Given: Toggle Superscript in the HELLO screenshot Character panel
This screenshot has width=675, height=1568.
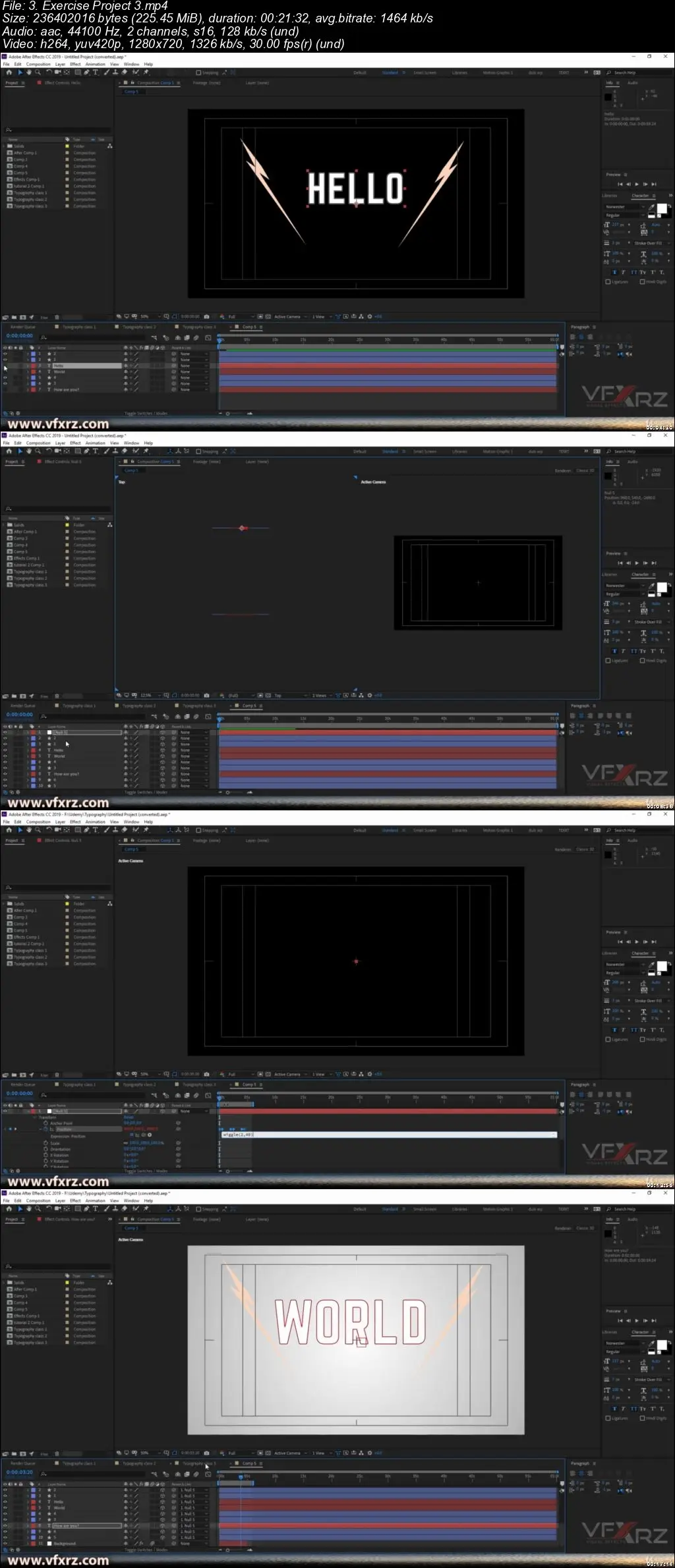Looking at the screenshot, I should (x=653, y=272).
